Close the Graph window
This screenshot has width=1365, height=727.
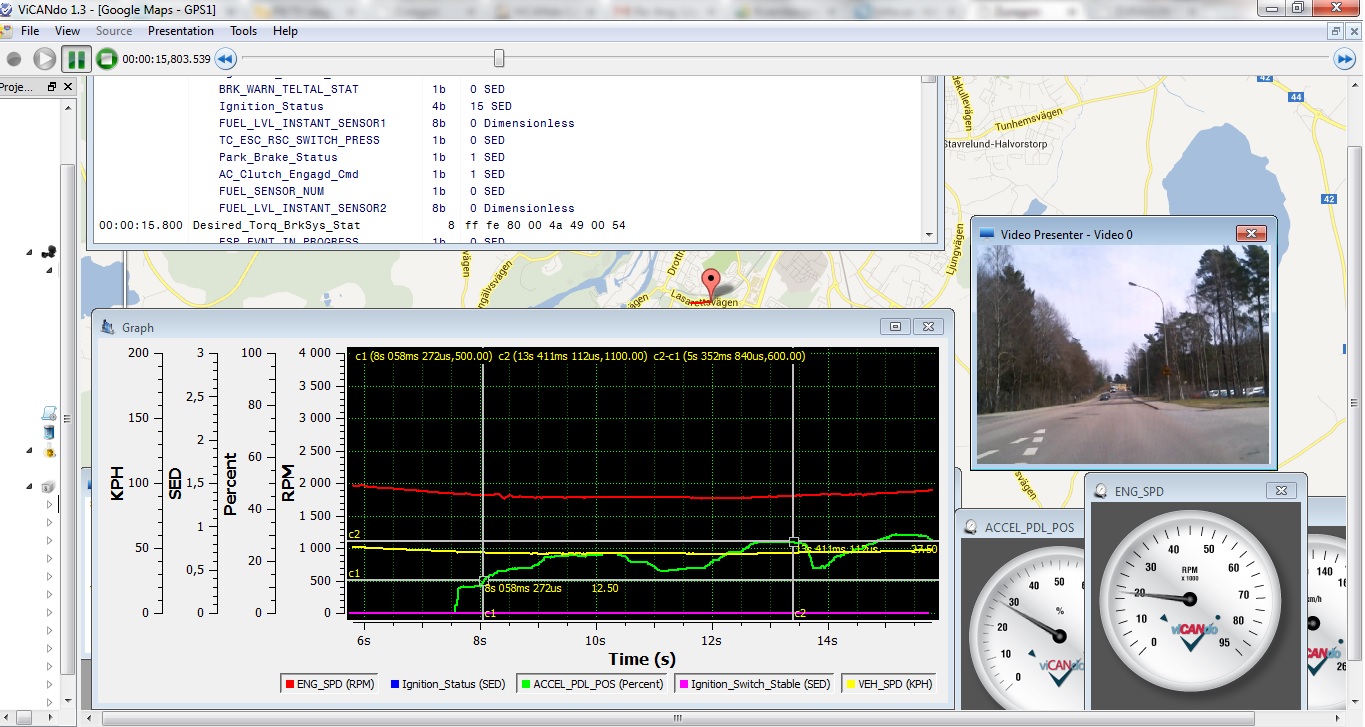coord(928,326)
